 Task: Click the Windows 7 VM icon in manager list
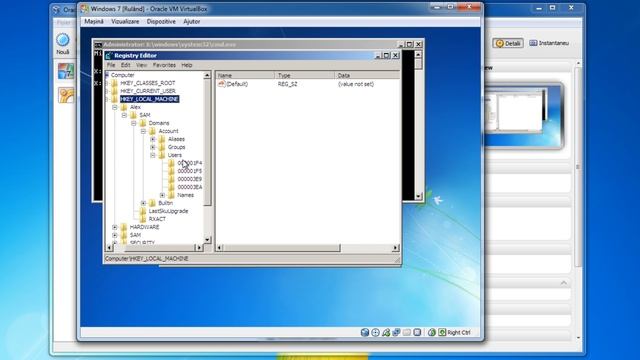[66, 71]
